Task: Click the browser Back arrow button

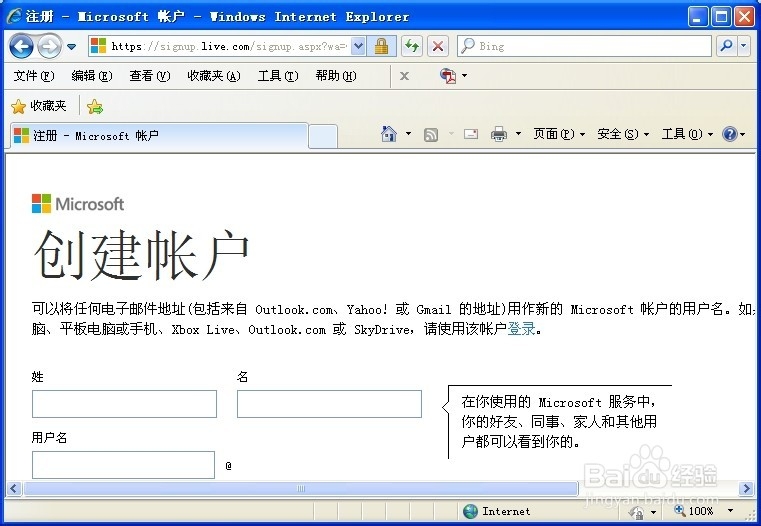Action: 21,47
